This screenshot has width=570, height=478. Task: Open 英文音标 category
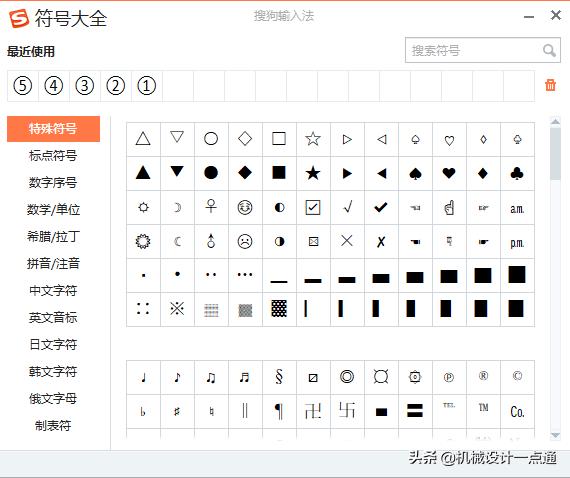[x=53, y=317]
